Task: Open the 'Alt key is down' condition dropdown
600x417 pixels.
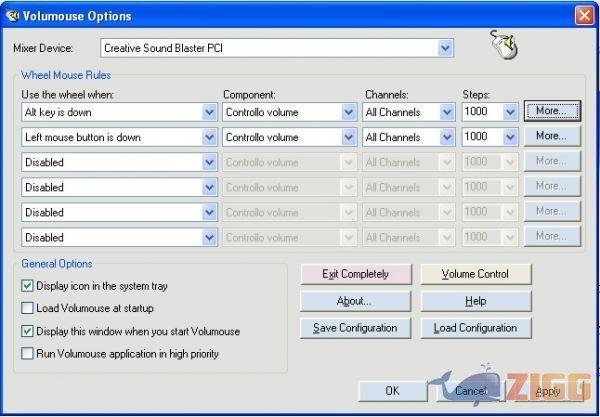Action: click(209, 112)
